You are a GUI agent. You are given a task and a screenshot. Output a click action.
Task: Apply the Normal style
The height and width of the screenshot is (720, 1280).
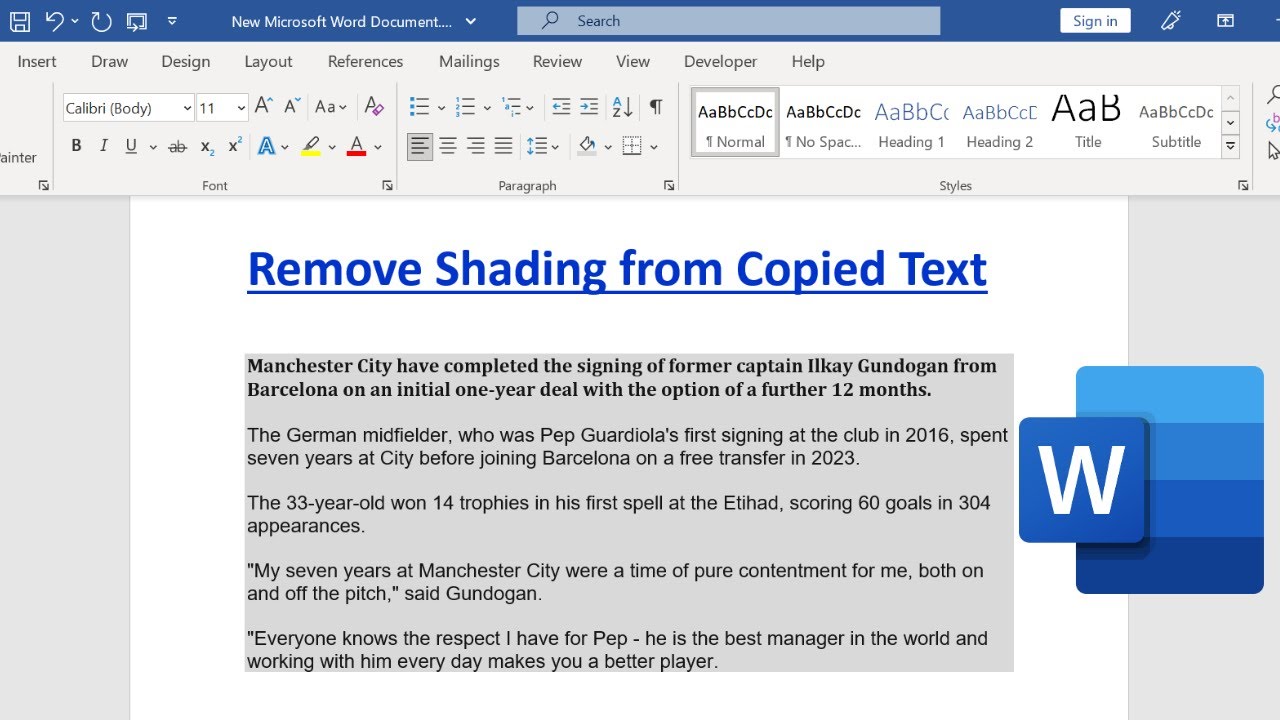click(735, 122)
